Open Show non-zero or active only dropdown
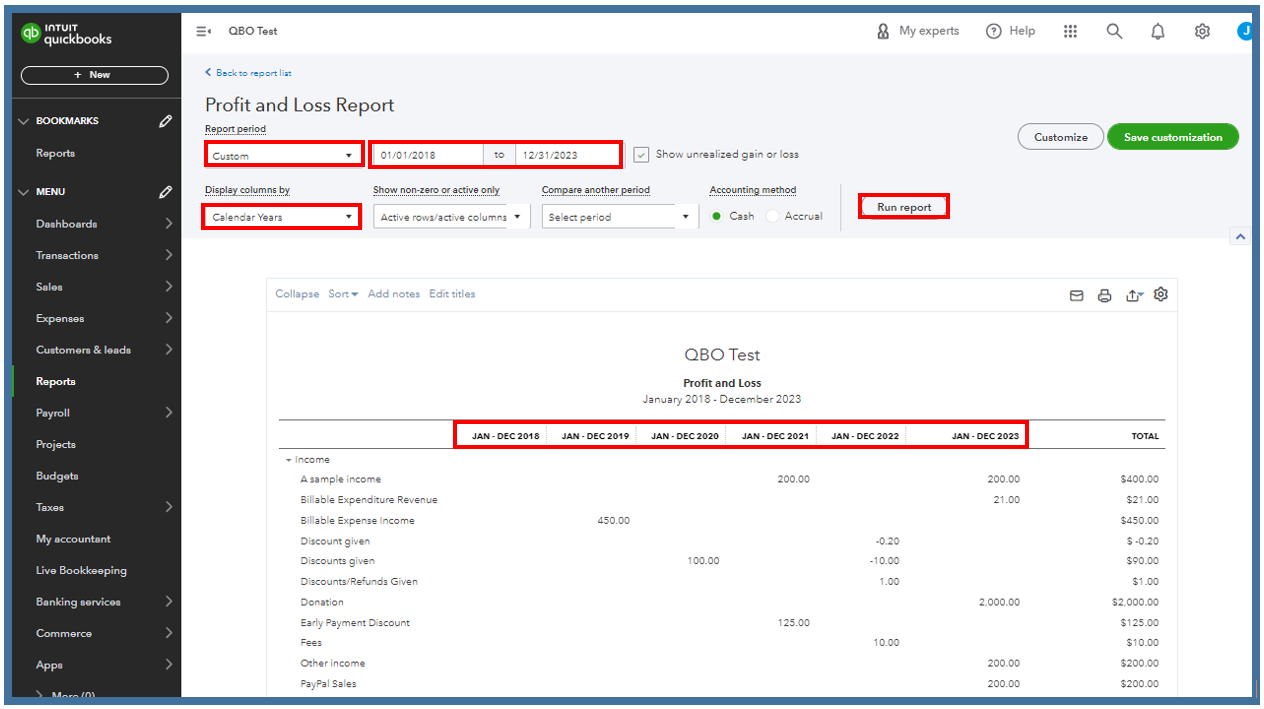 click(x=451, y=217)
